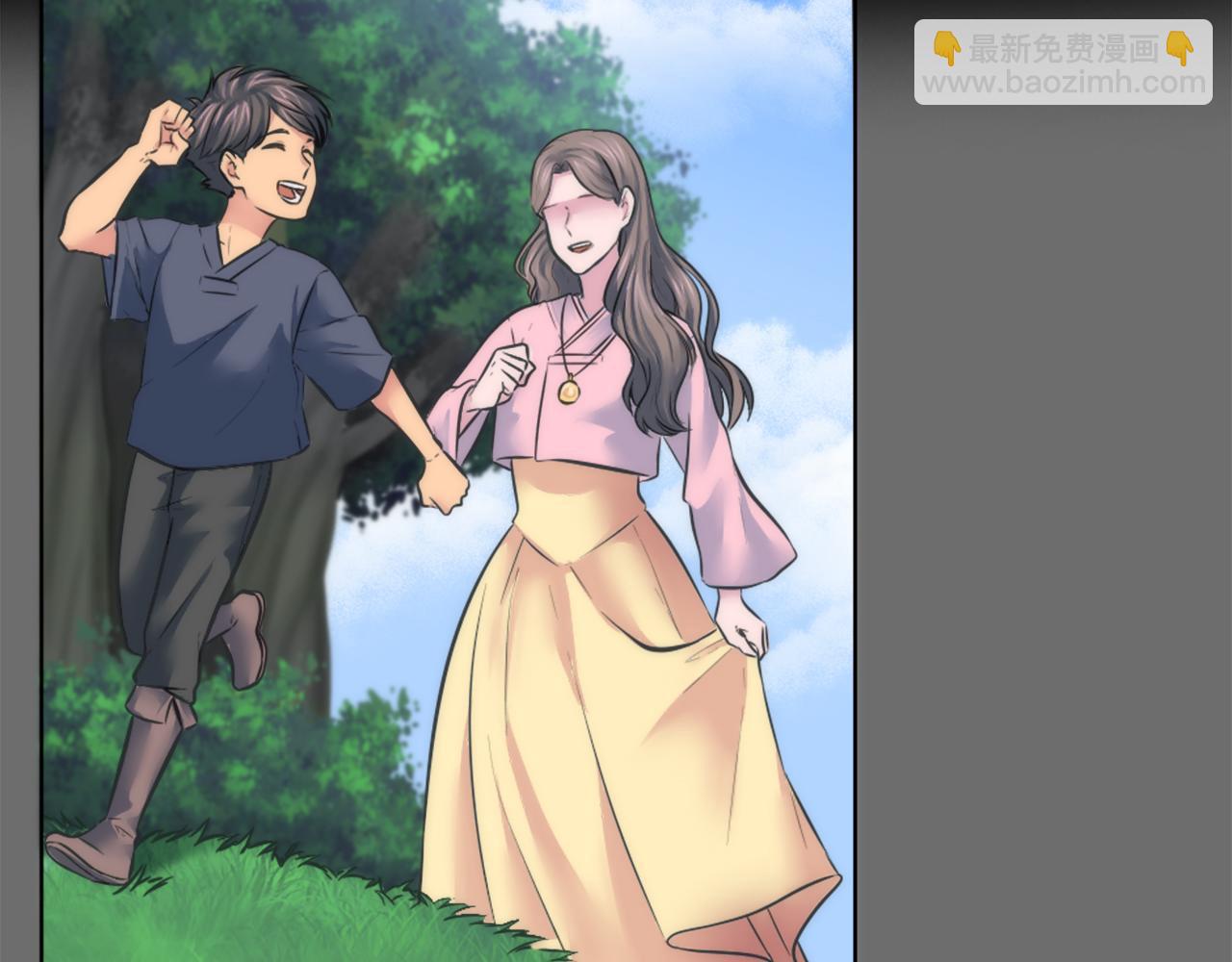
Task: Click the gray margin left of comic panel
Action: click(19, 481)
